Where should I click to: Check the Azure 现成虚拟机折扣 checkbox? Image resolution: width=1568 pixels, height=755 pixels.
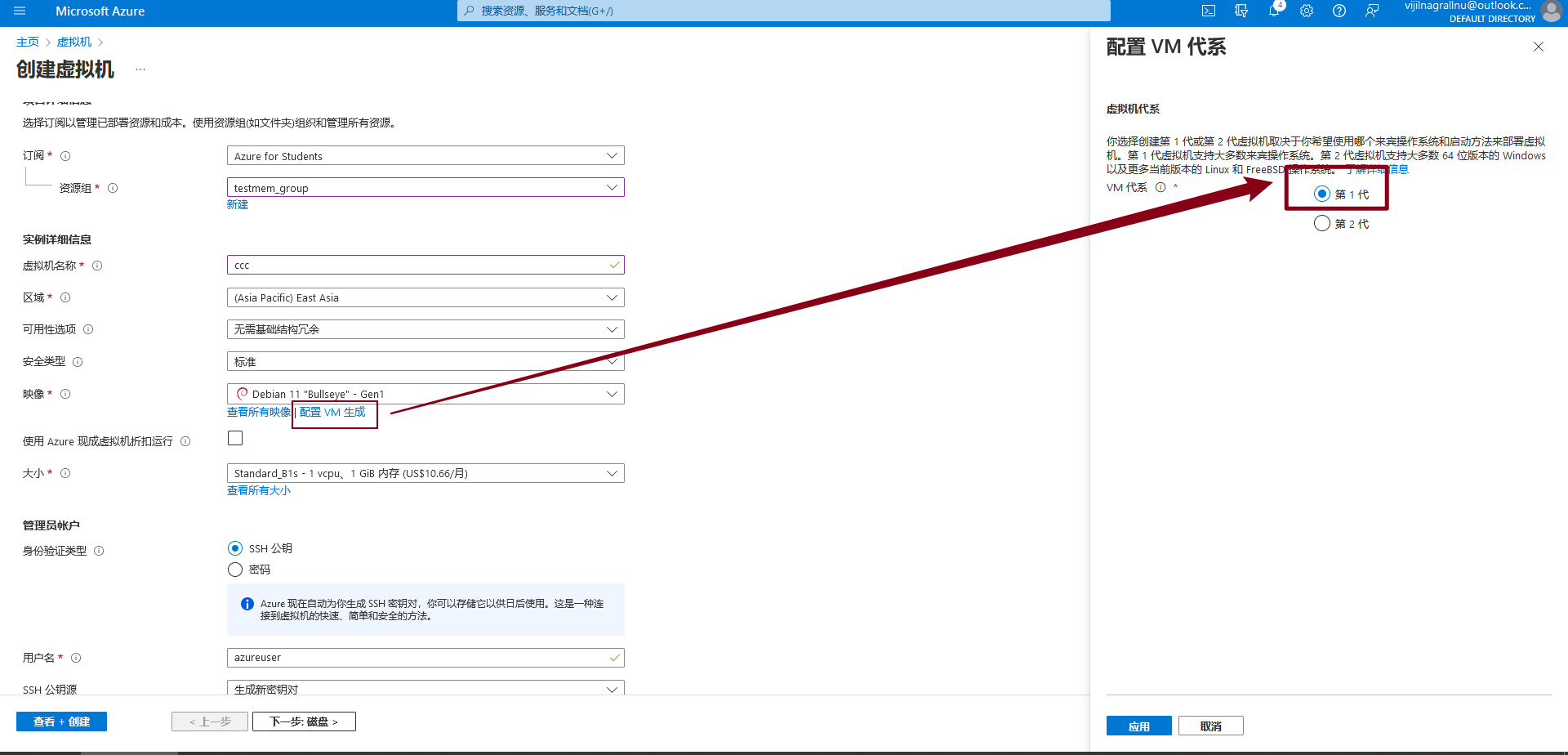(235, 438)
